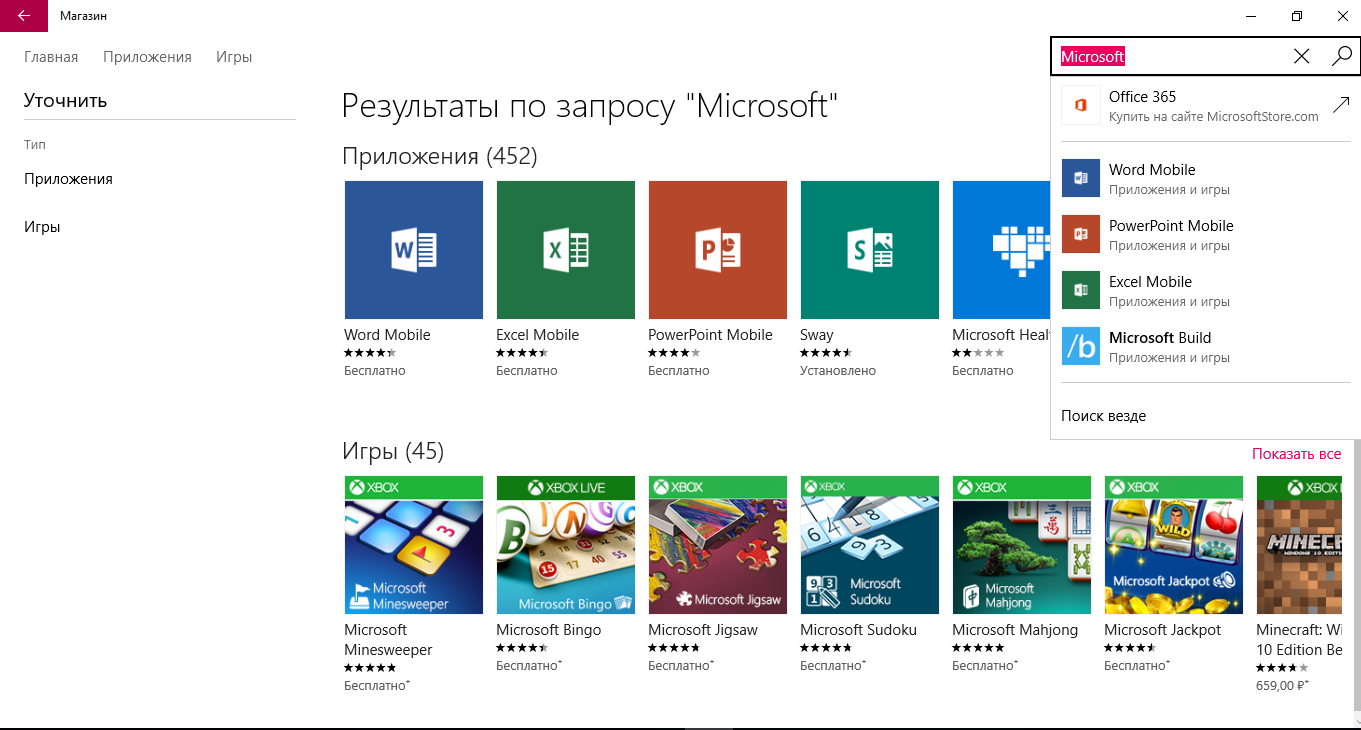
Task: Choose Поиск везде in suggestions
Action: coord(1103,416)
